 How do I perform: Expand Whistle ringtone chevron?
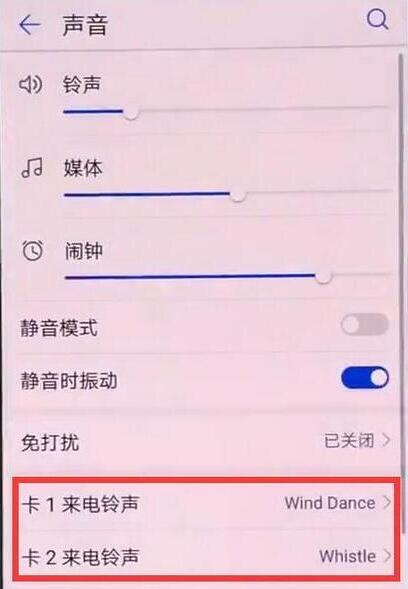387,556
